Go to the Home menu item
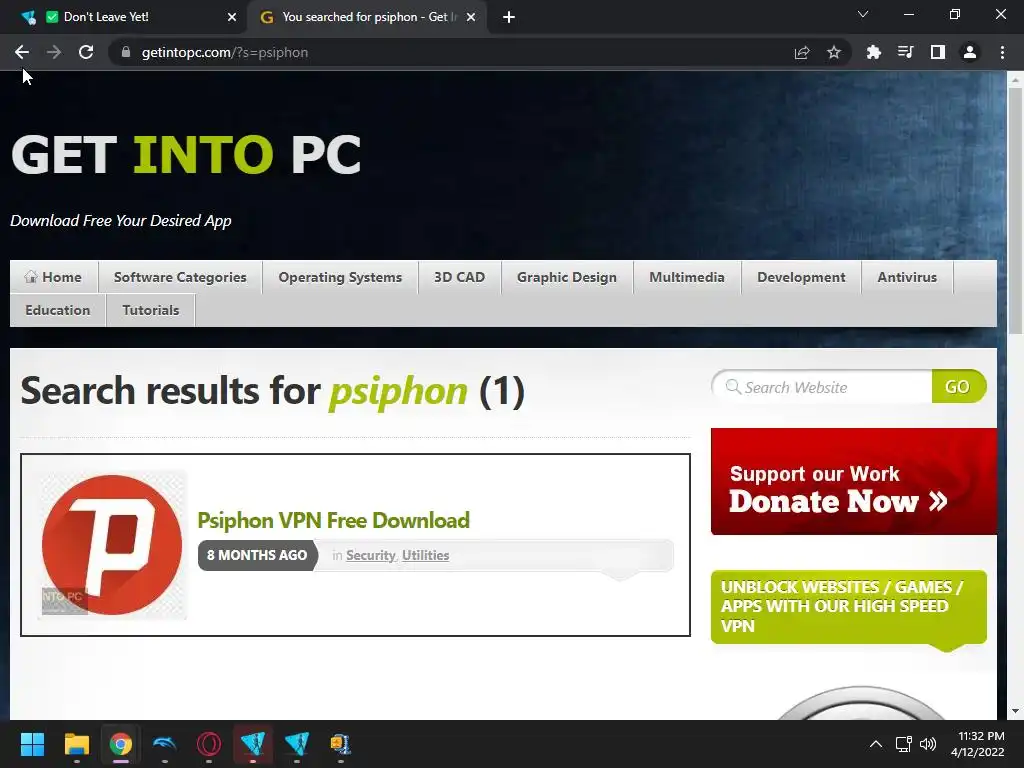Viewport: 1024px width, 768px height. [54, 277]
